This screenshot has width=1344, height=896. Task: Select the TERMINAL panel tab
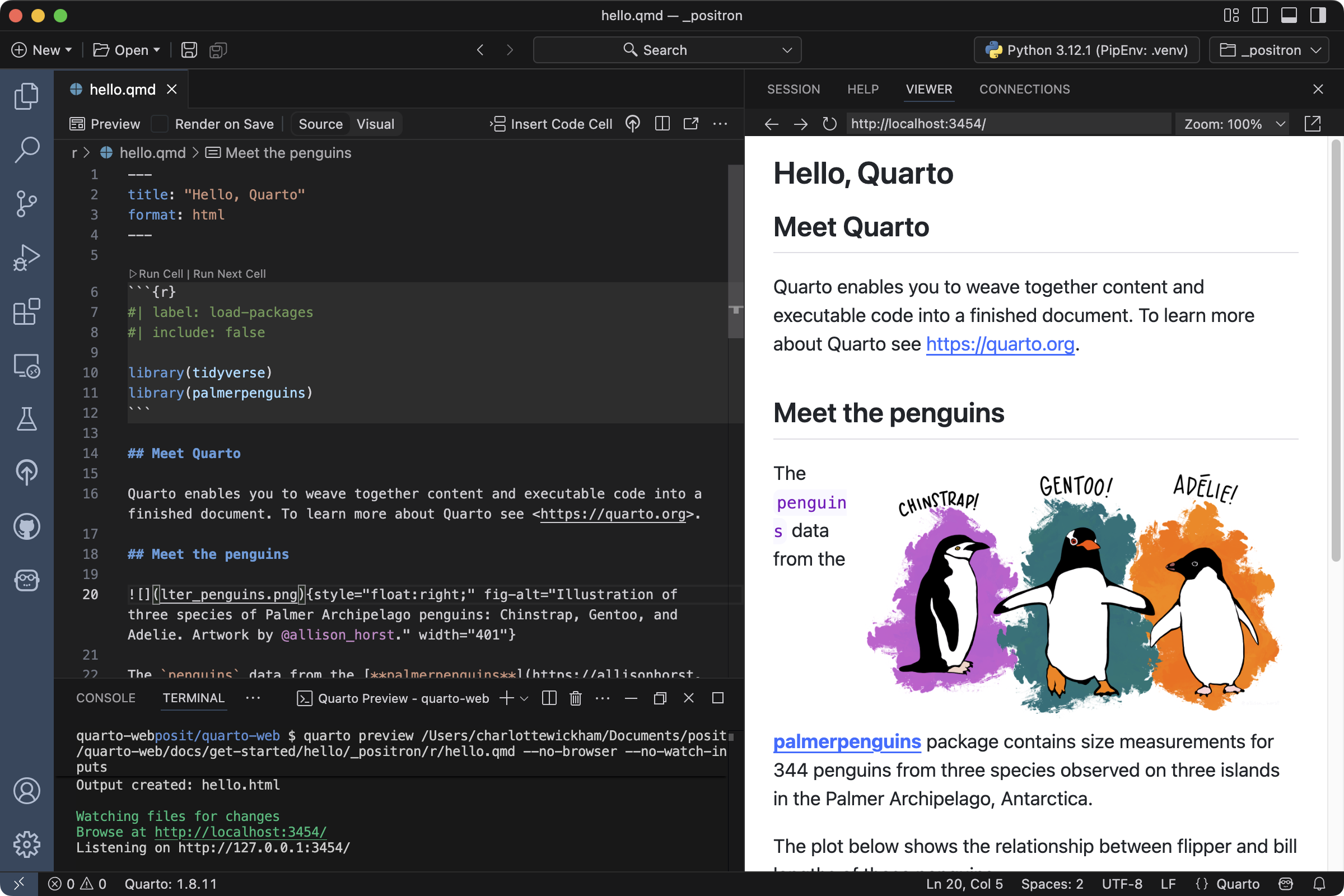pos(193,698)
